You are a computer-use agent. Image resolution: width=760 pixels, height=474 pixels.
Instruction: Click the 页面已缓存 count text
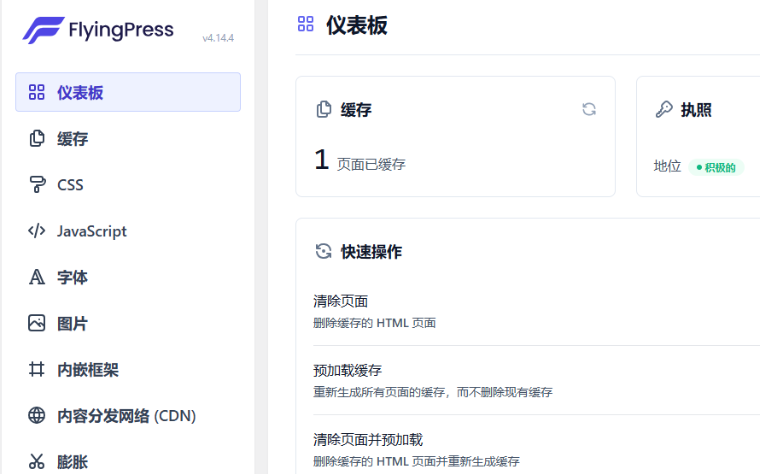click(371, 165)
